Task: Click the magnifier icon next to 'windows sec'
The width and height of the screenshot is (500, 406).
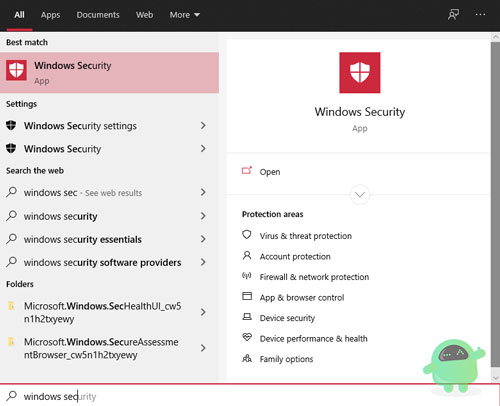Action: [x=11, y=192]
